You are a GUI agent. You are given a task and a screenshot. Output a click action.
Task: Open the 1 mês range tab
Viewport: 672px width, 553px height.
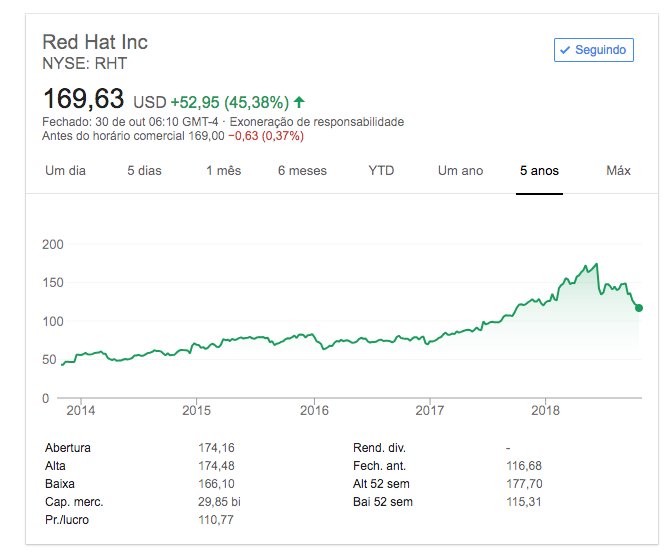click(223, 171)
